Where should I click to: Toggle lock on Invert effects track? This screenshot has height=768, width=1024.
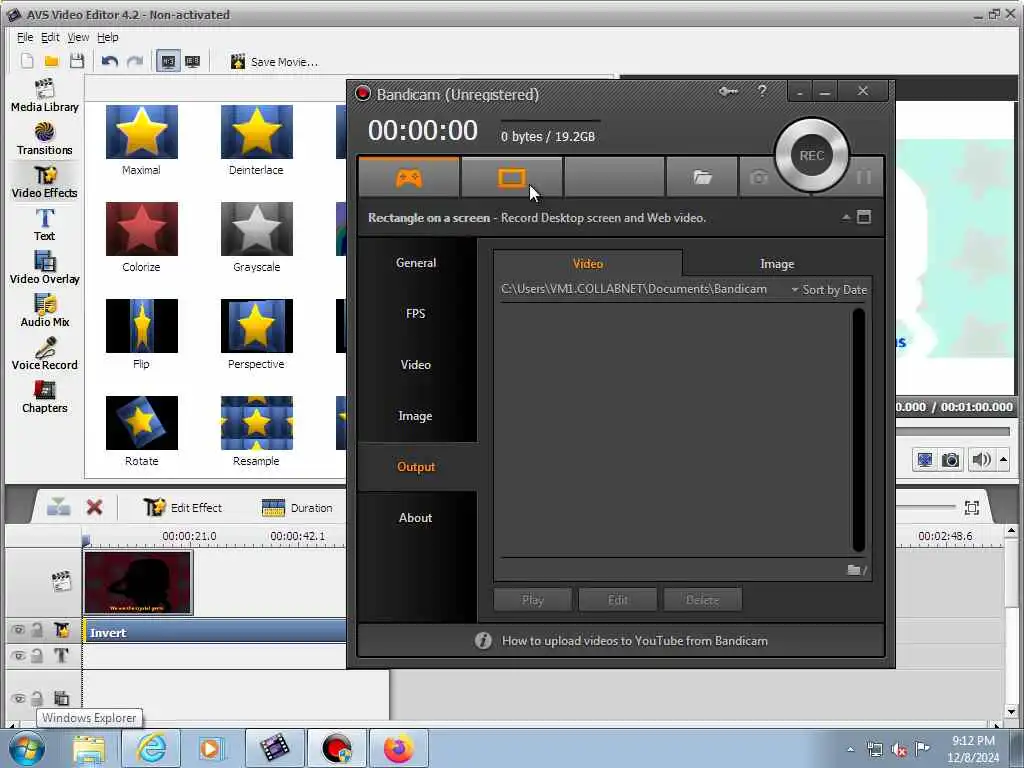37,630
